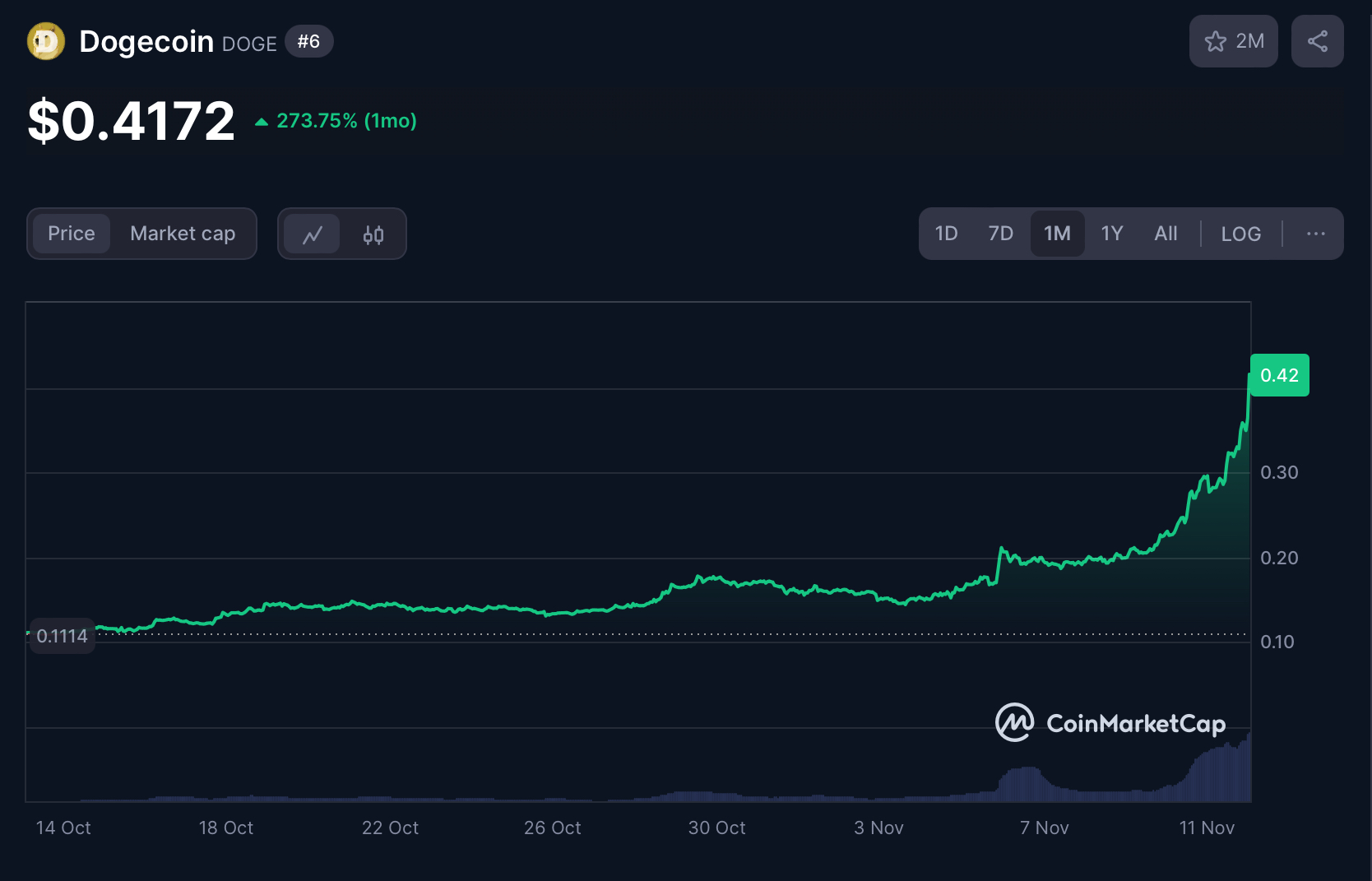The image size is (1372, 881).
Task: Click the 14 Oct axis date label
Action: [63, 828]
